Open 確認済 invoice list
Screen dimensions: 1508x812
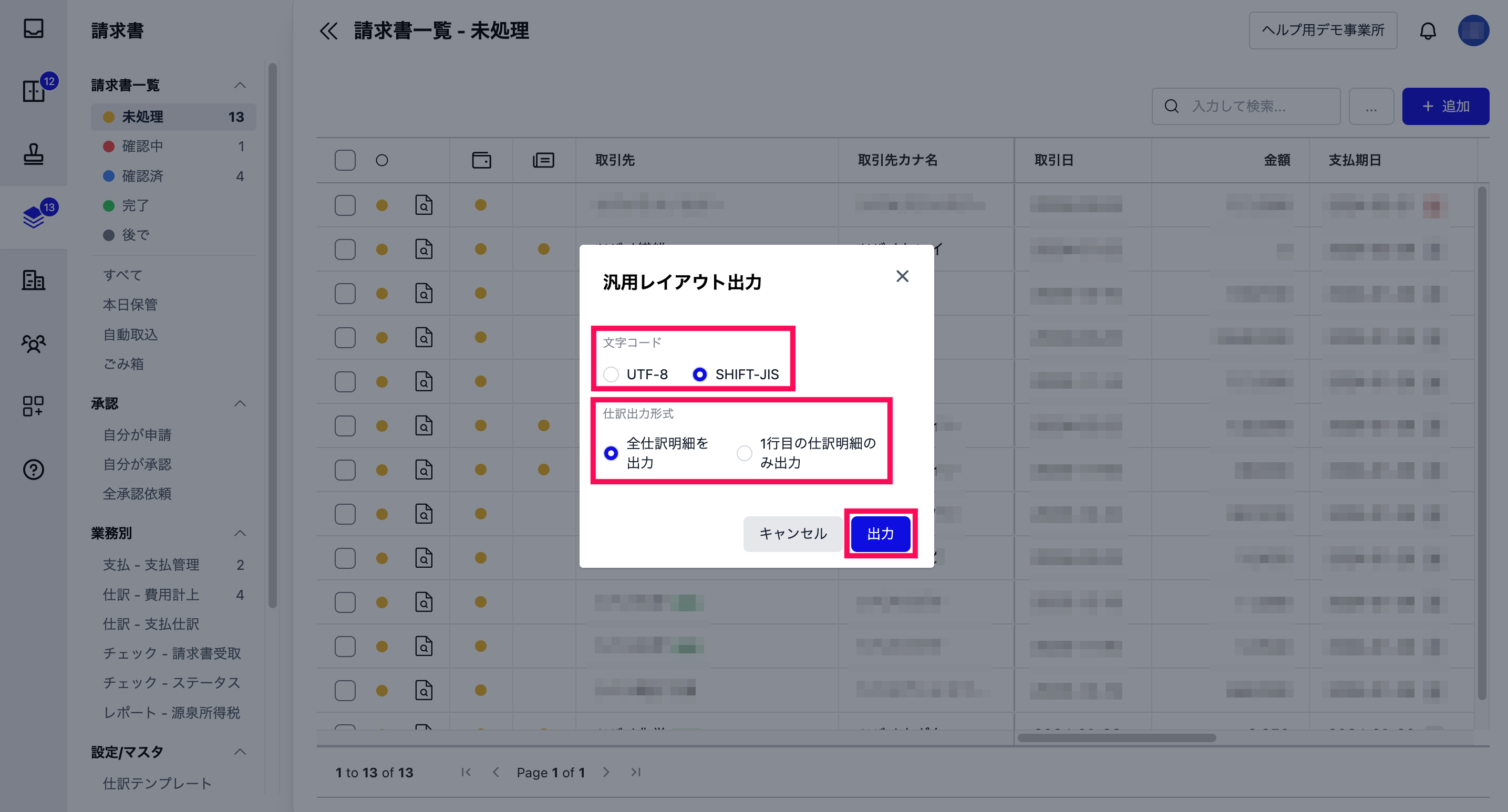[173, 176]
